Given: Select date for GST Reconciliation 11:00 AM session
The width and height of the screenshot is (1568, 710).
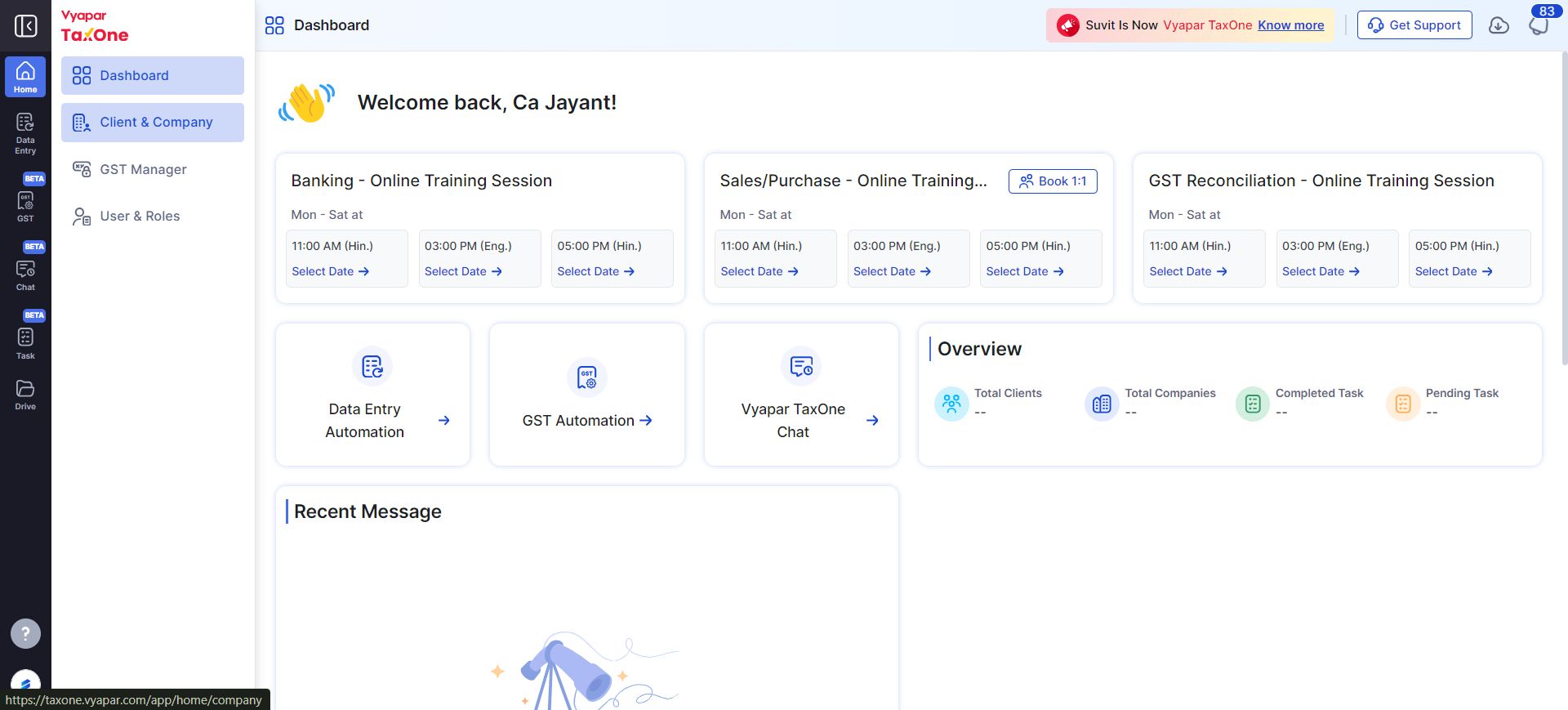Looking at the screenshot, I should pos(1188,271).
